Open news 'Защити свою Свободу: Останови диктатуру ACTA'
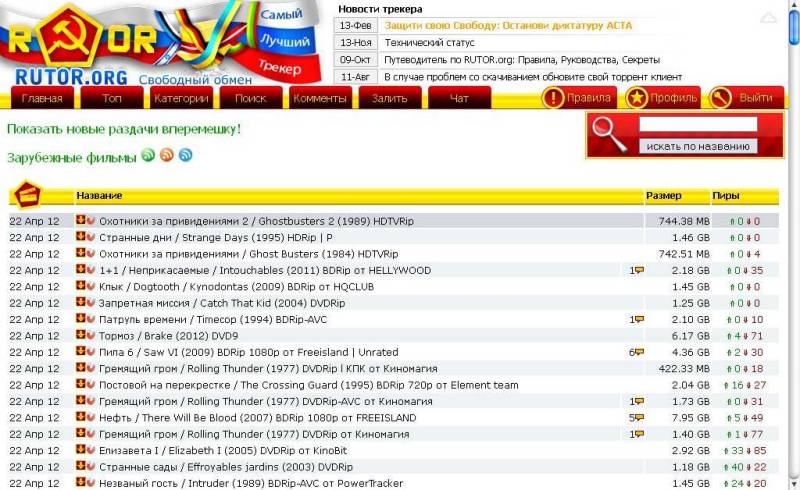The width and height of the screenshot is (800, 490). tap(508, 26)
